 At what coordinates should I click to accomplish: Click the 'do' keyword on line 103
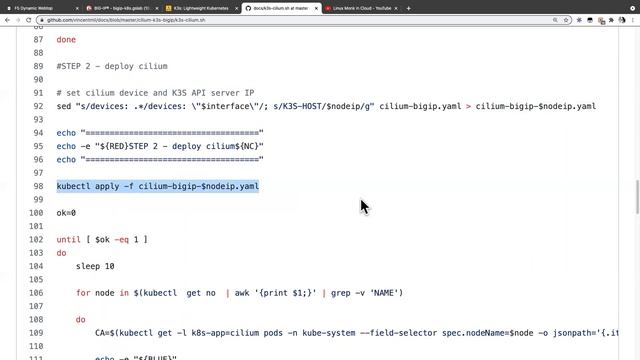61,253
